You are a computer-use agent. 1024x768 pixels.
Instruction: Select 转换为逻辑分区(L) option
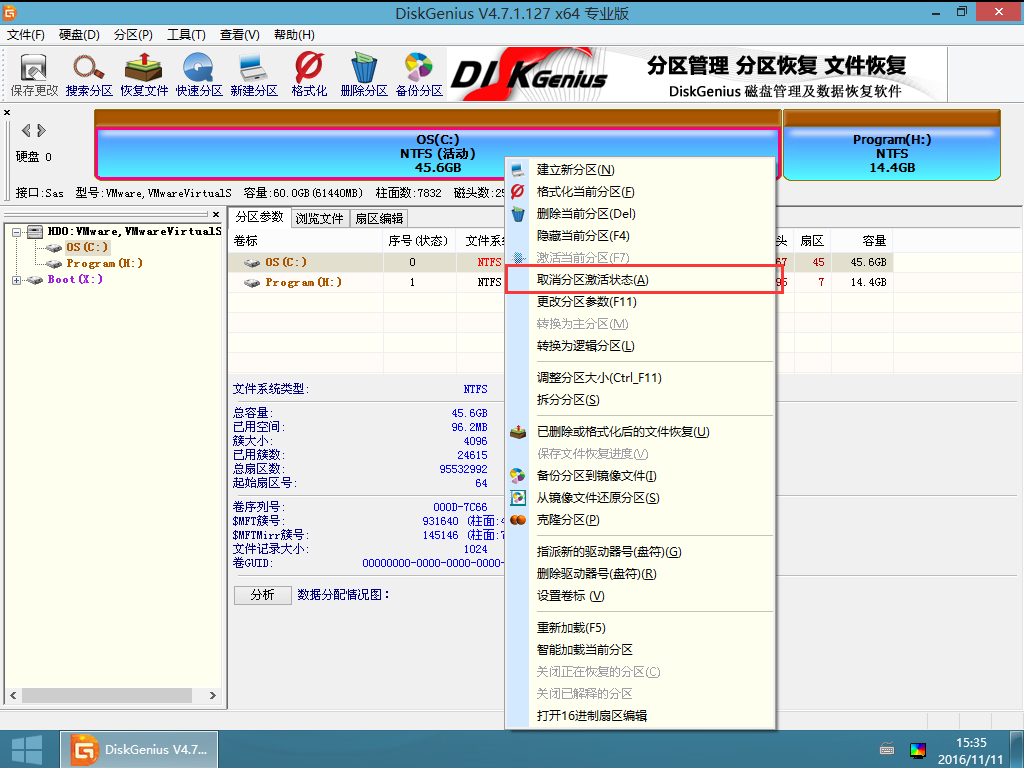(x=641, y=345)
